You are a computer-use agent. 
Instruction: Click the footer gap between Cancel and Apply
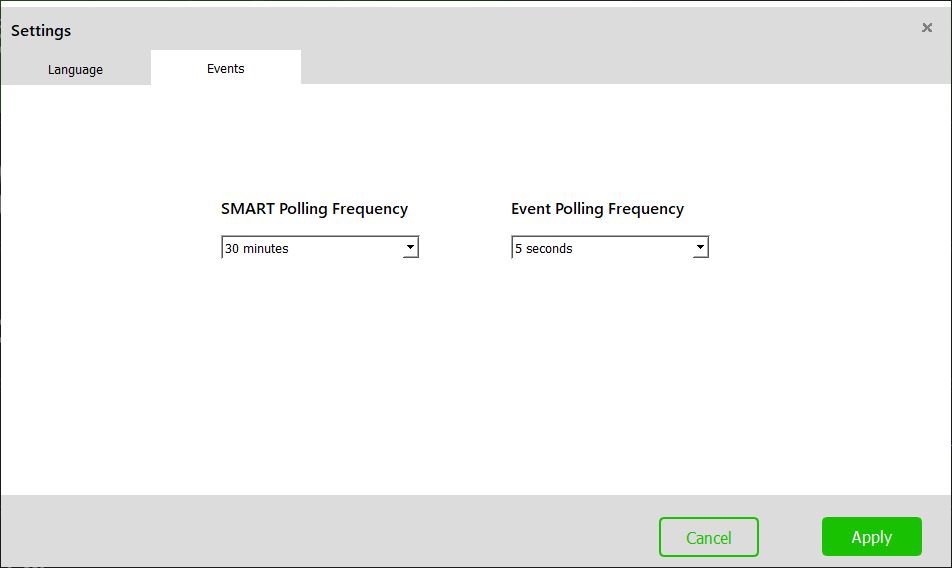(x=790, y=537)
